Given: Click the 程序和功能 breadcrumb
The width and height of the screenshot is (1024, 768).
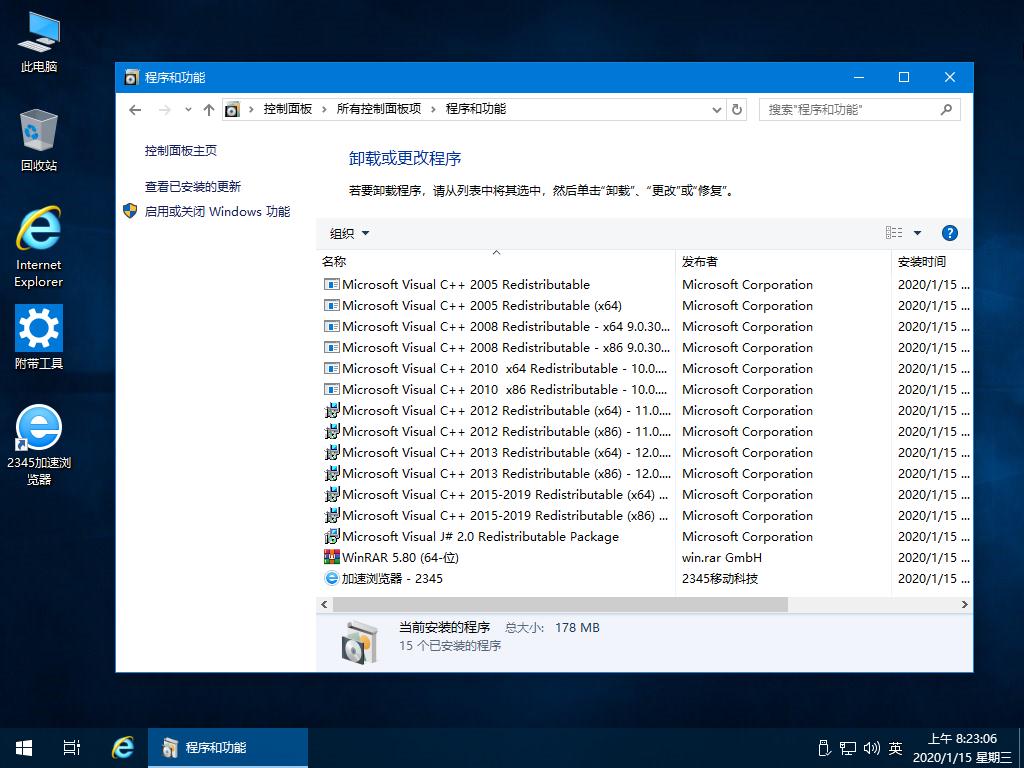Looking at the screenshot, I should click(x=475, y=109).
